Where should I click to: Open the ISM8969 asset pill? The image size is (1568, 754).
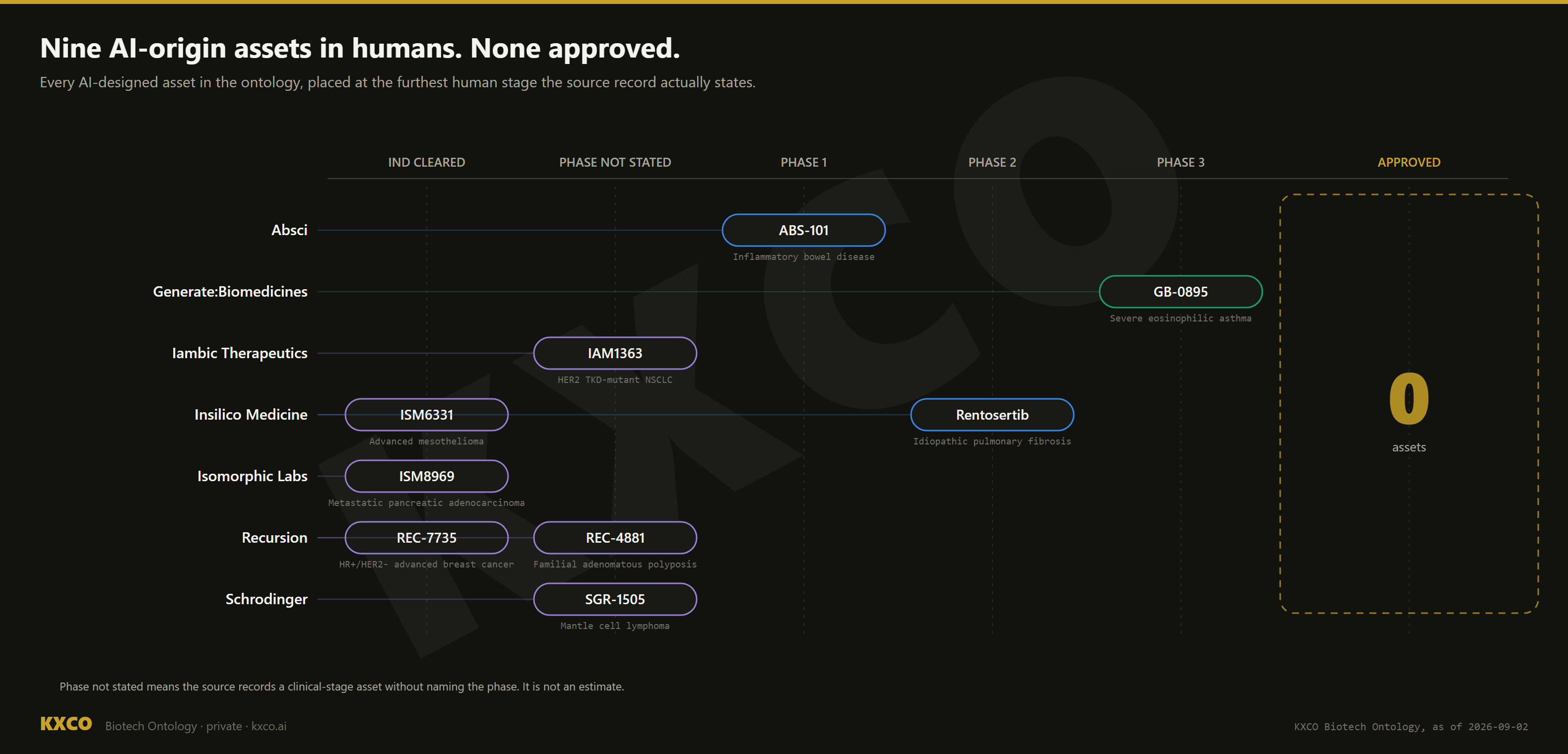(x=426, y=476)
